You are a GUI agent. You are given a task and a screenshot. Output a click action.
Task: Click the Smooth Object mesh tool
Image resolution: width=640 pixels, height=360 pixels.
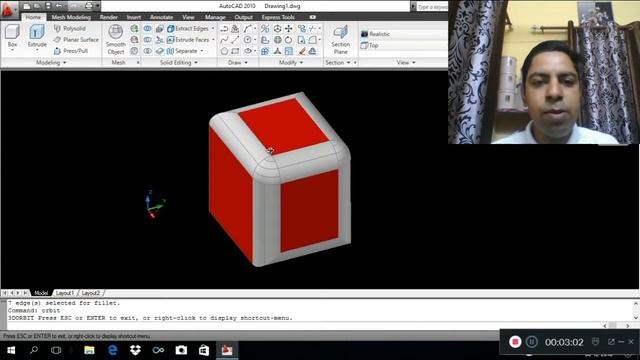116,40
